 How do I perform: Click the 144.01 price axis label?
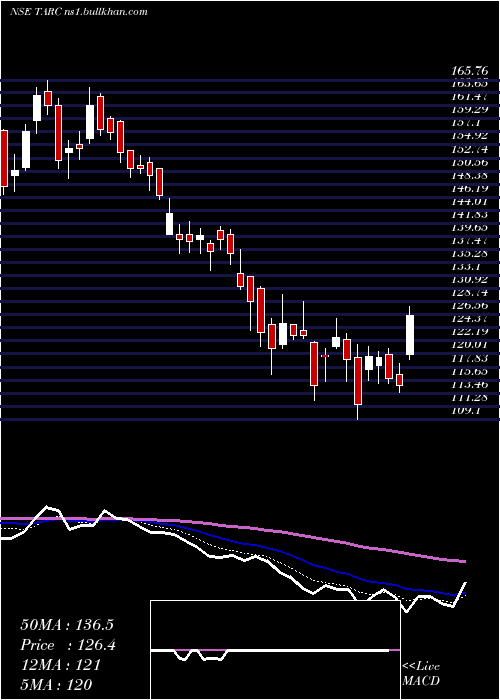pos(470,201)
